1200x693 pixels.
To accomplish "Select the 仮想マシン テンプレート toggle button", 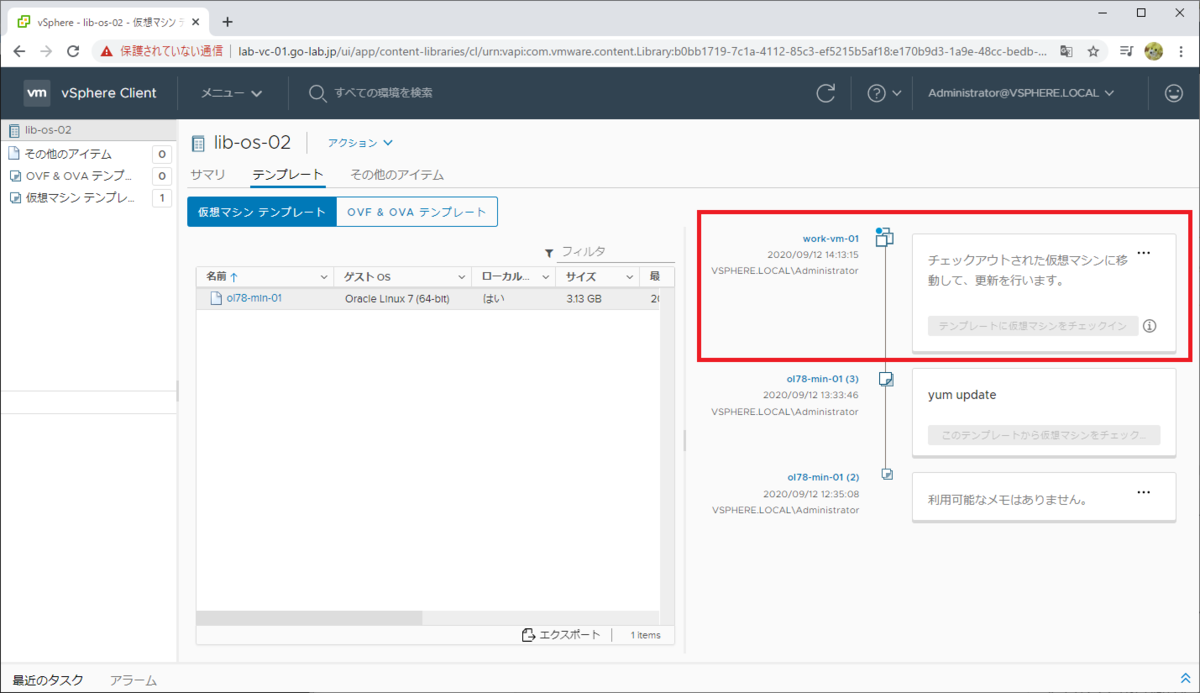I will point(262,212).
